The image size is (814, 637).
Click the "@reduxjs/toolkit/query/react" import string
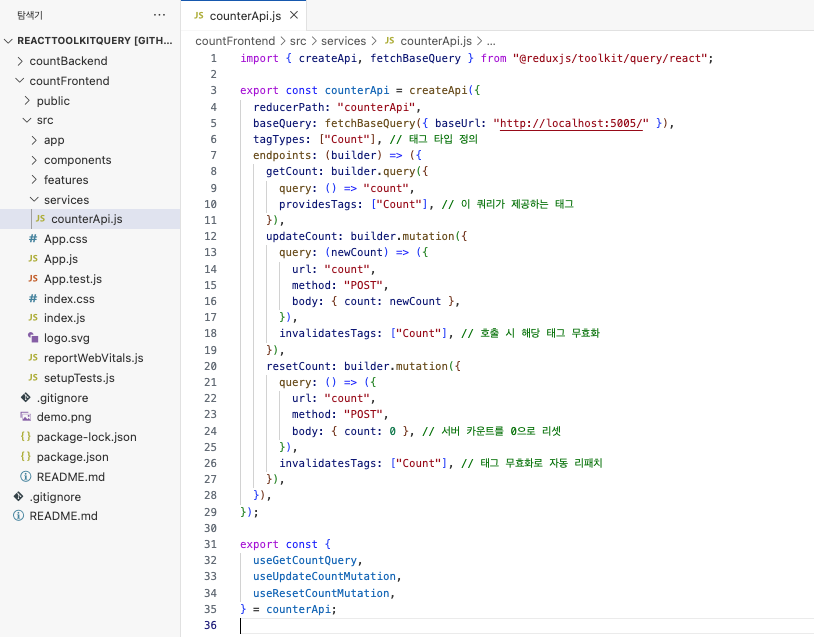pos(609,58)
